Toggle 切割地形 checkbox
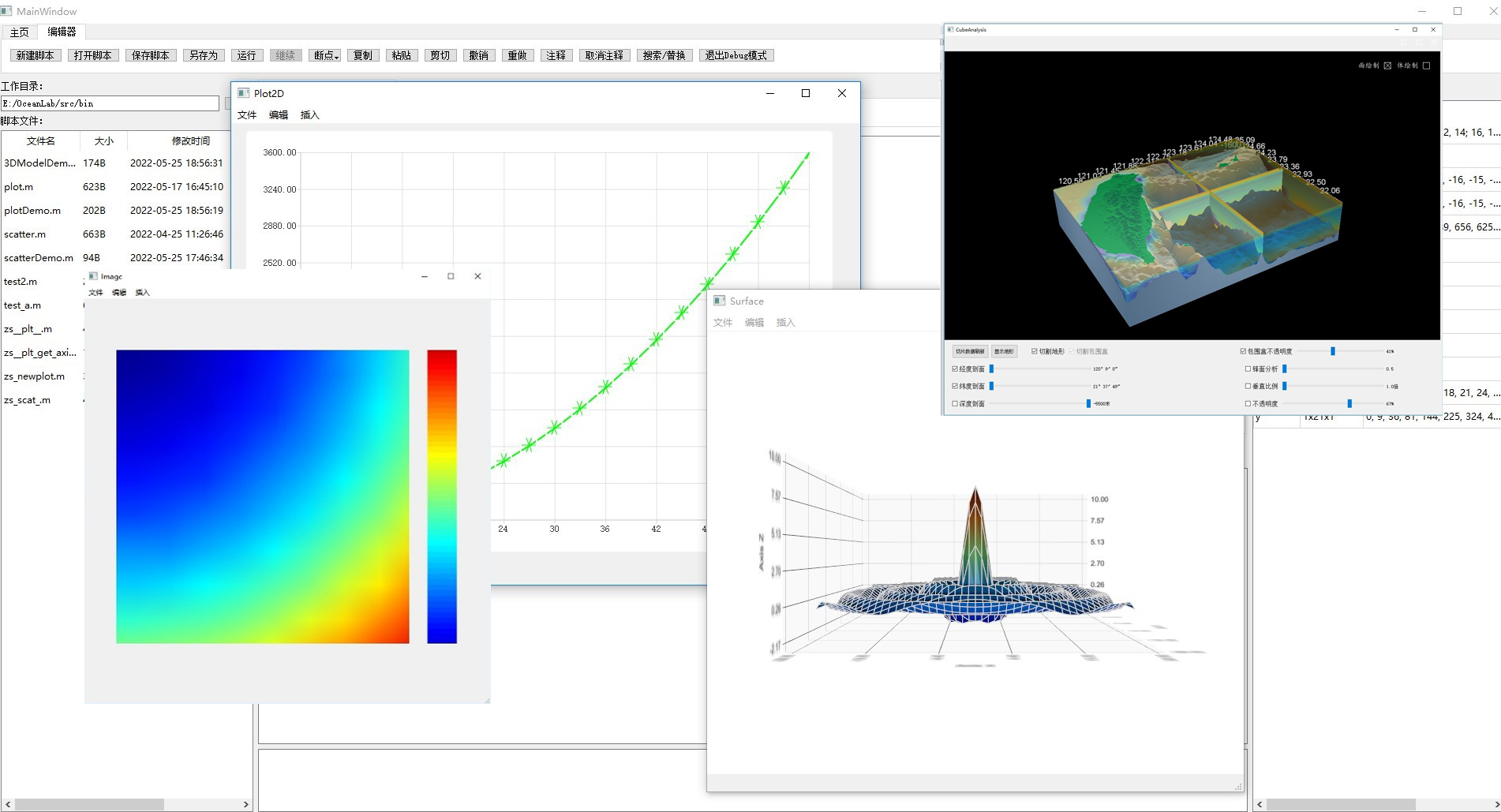The height and width of the screenshot is (812, 1501). [x=1035, y=352]
